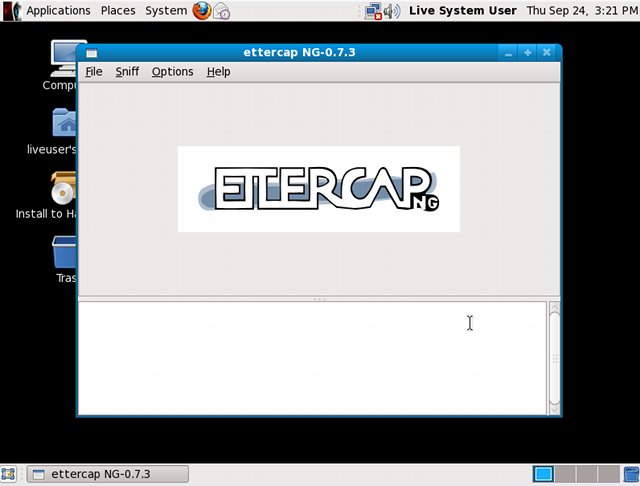Minimize the ettercap window
640x486 pixels.
point(508,53)
